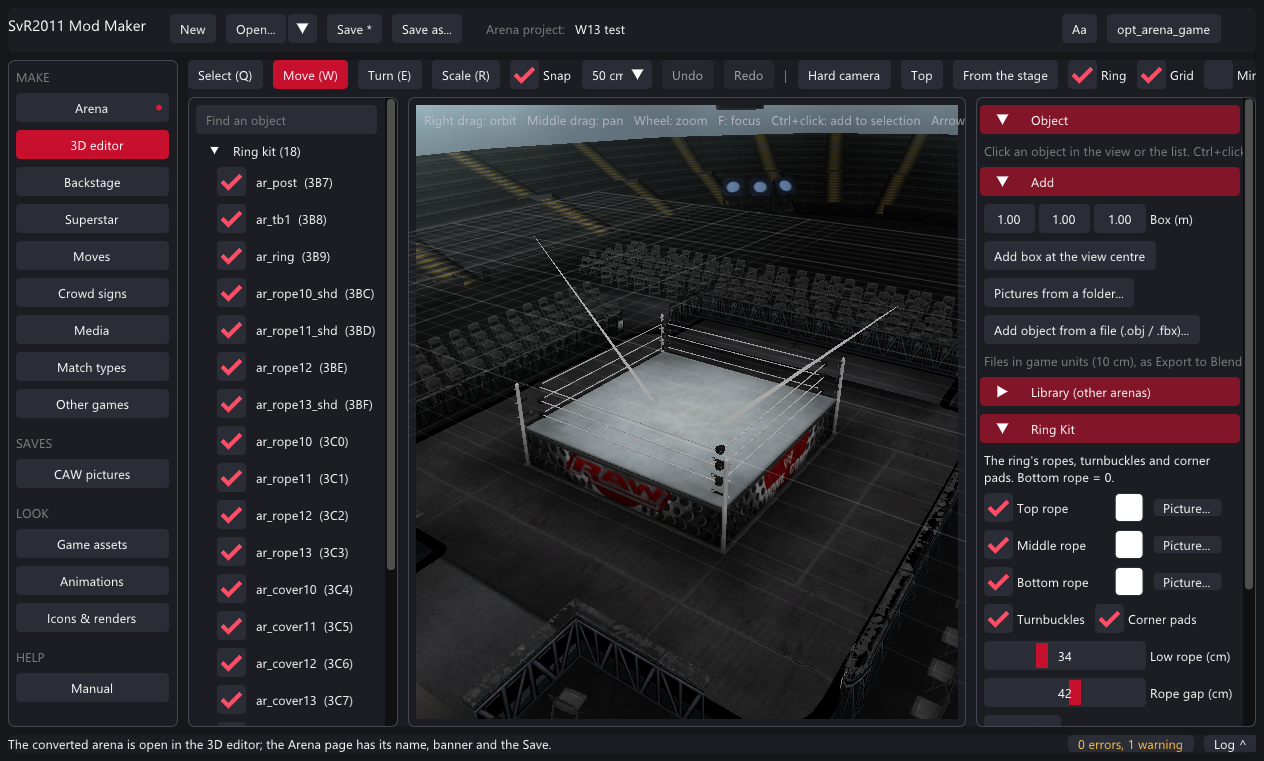Switch to the Top view
The image size is (1264, 761).
tap(922, 75)
